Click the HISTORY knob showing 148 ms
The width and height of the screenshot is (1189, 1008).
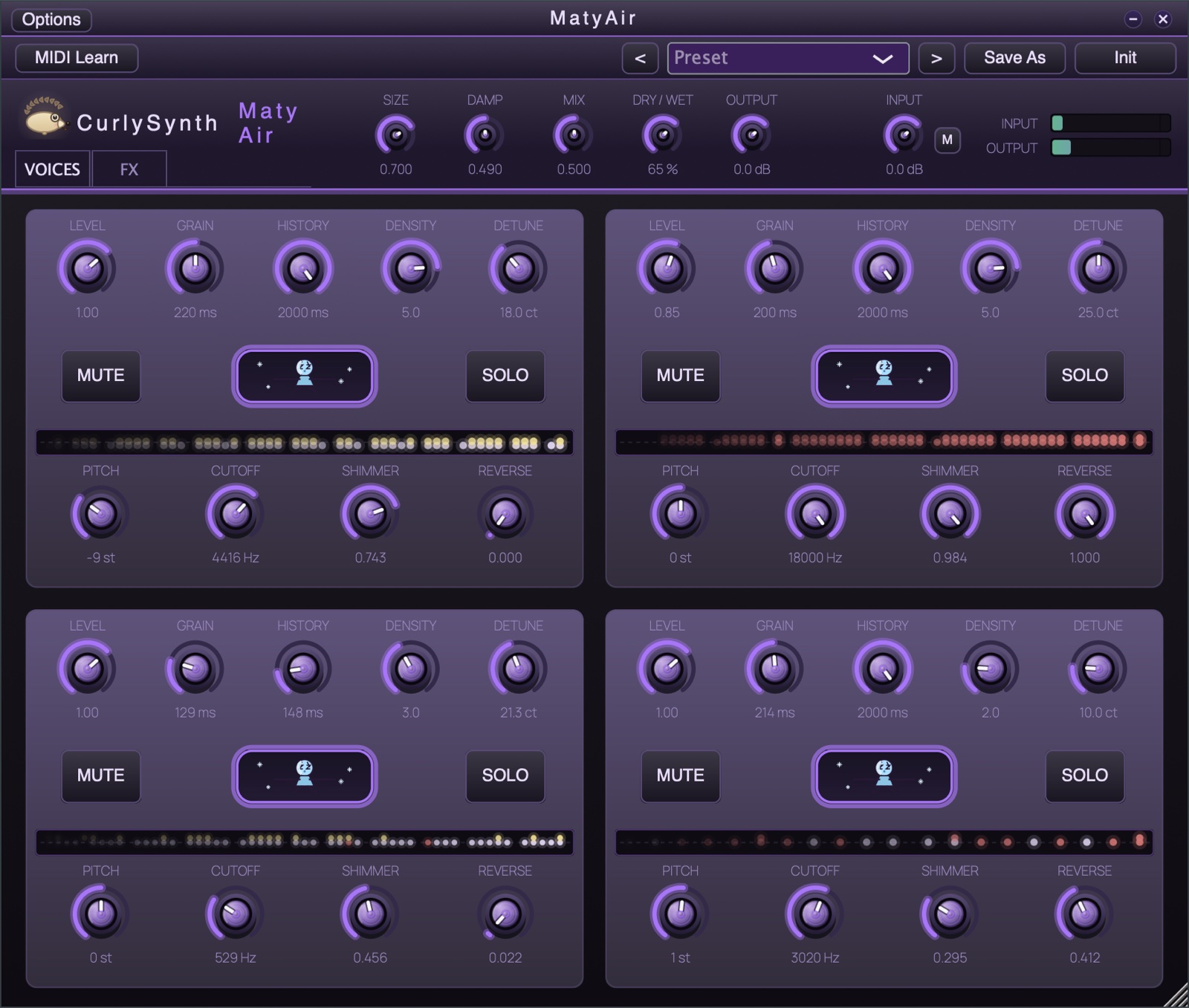pyautogui.click(x=302, y=669)
